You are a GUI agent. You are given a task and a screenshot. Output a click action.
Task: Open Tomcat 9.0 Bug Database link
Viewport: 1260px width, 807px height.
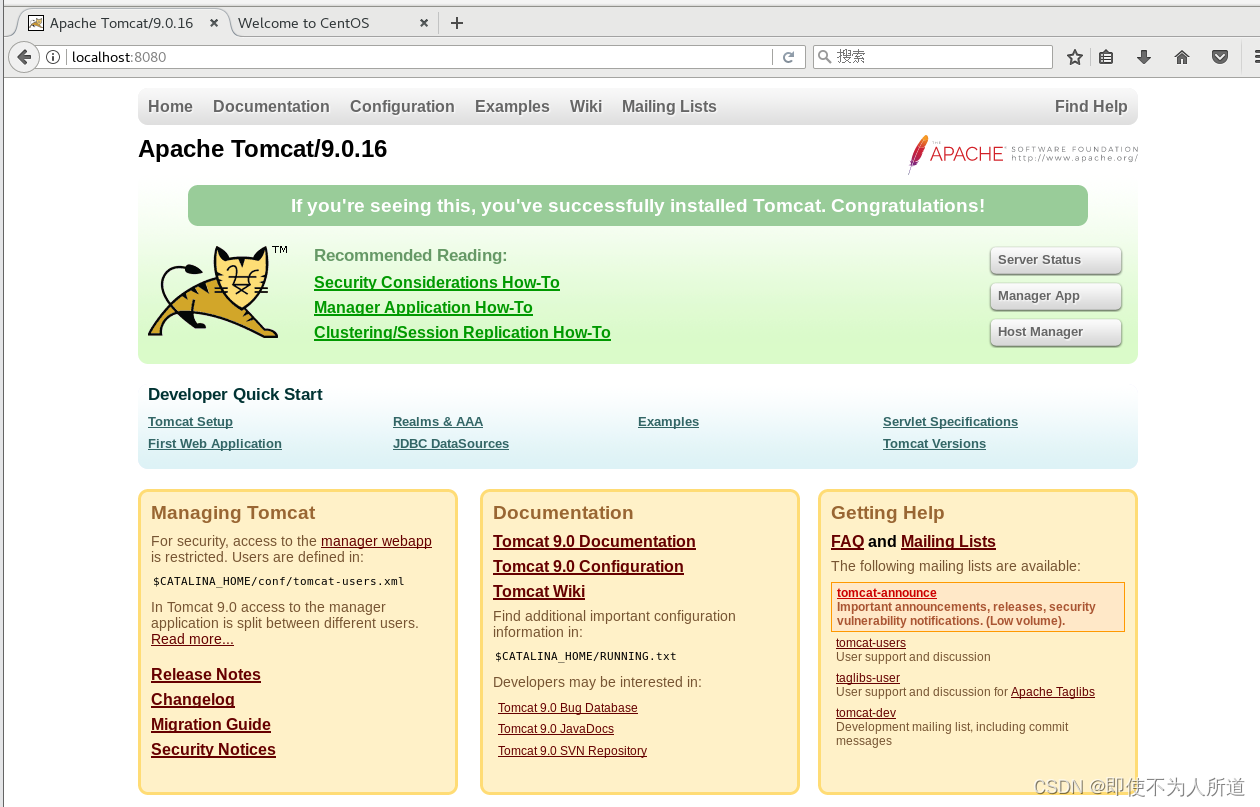coord(568,707)
